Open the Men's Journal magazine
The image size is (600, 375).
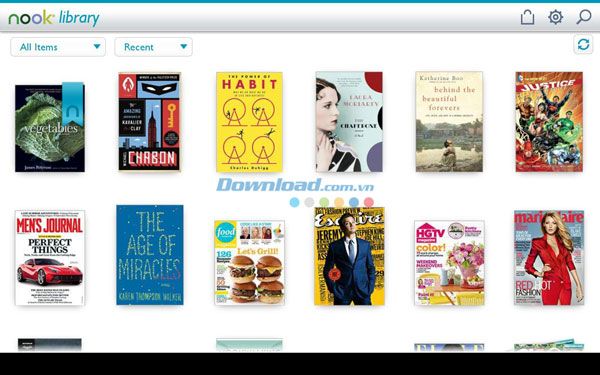click(50, 258)
